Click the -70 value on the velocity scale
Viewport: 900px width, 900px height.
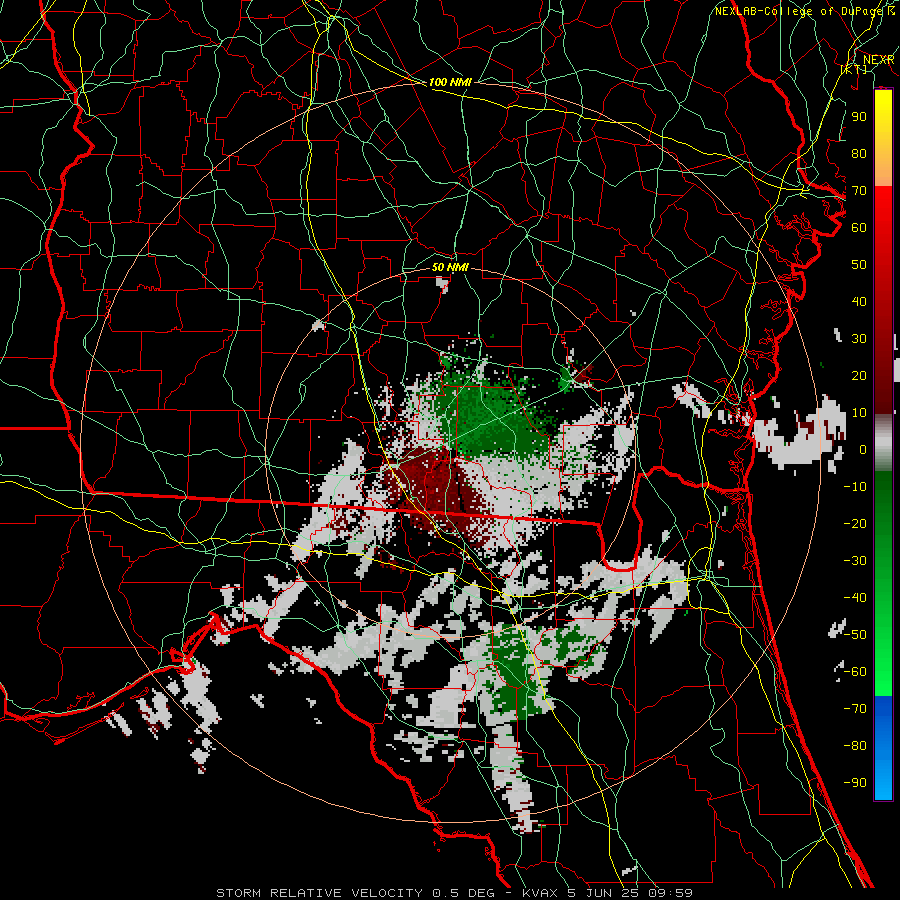click(x=855, y=709)
